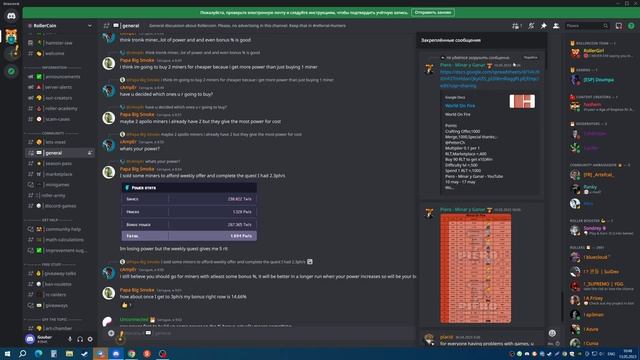Open the Google Docs spreadsheet link in pinned message
The height and width of the screenshot is (360, 640).
pyautogui.click(x=489, y=79)
